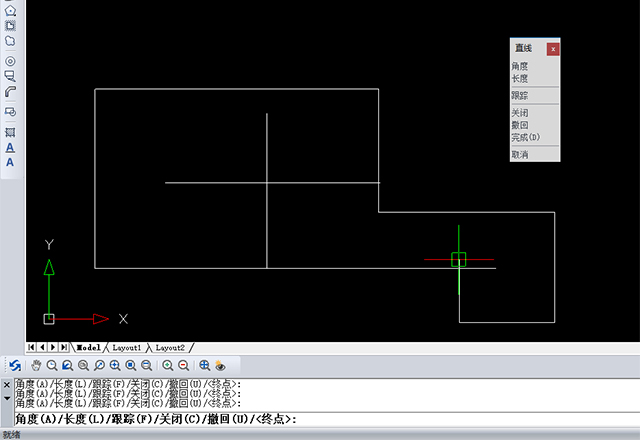The height and width of the screenshot is (440, 640).
Task: Switch to the Layout2 tab
Action: pyautogui.click(x=170, y=348)
